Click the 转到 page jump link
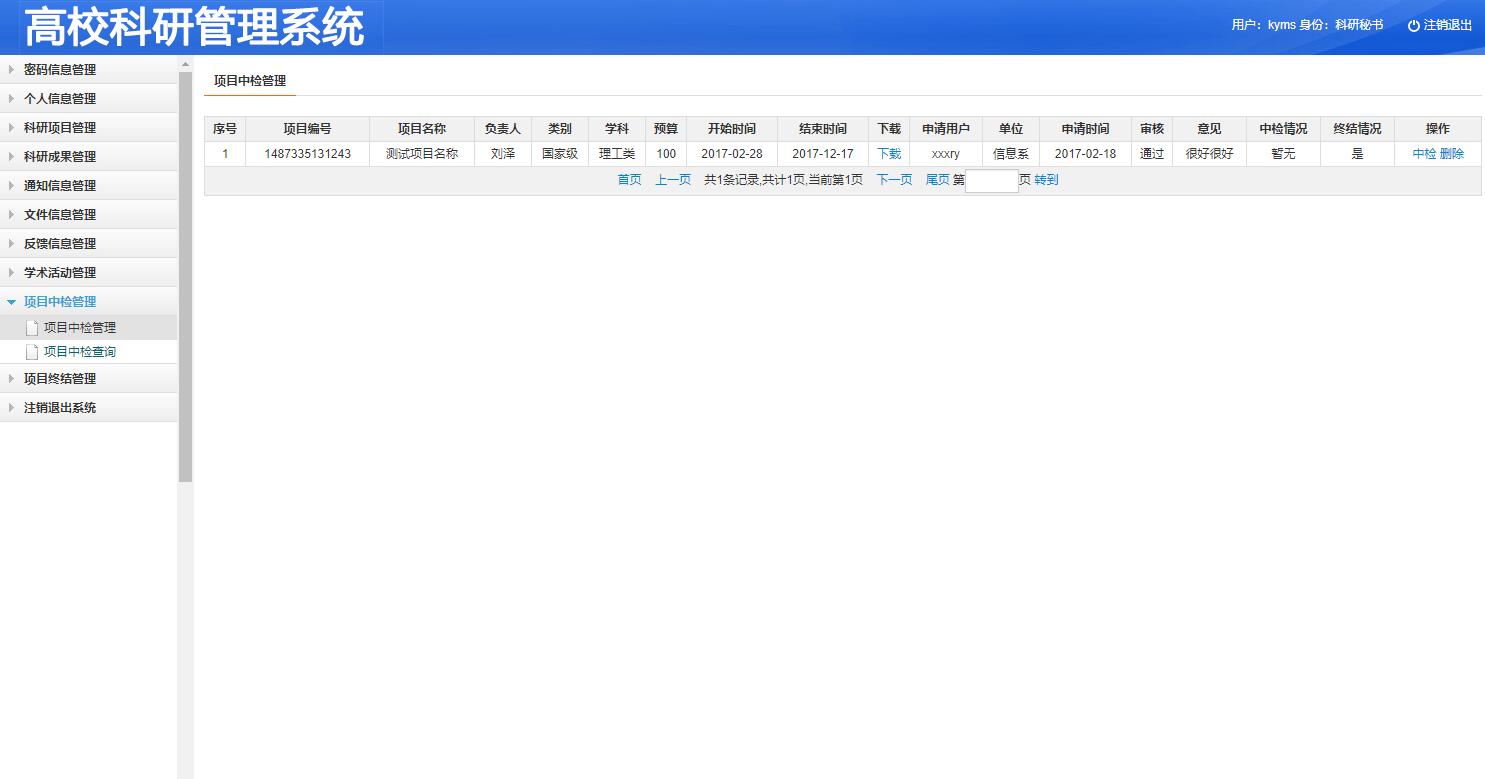The image size is (1485, 779). click(x=1046, y=180)
